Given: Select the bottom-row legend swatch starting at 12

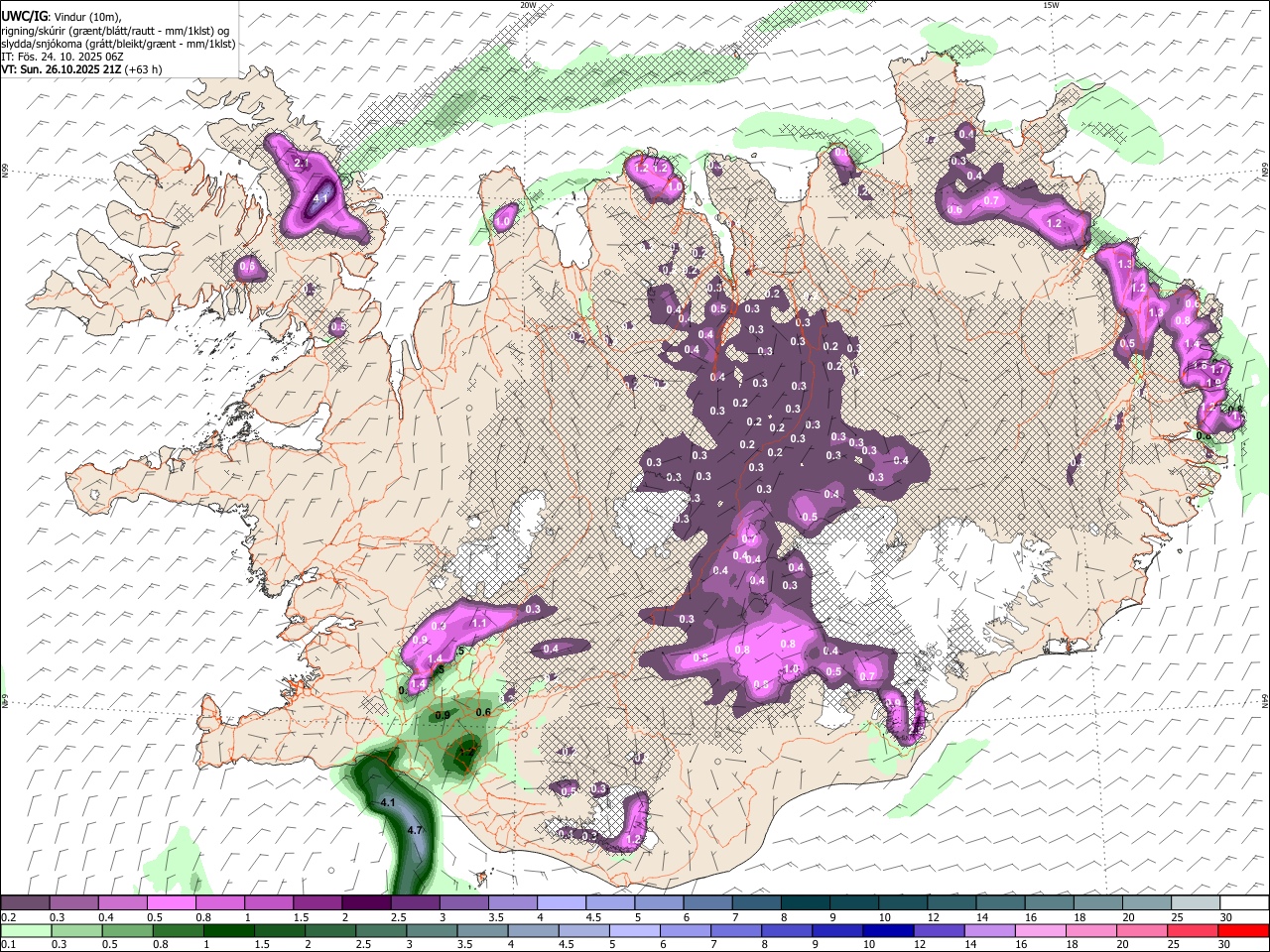Looking at the screenshot, I should tap(940, 930).
